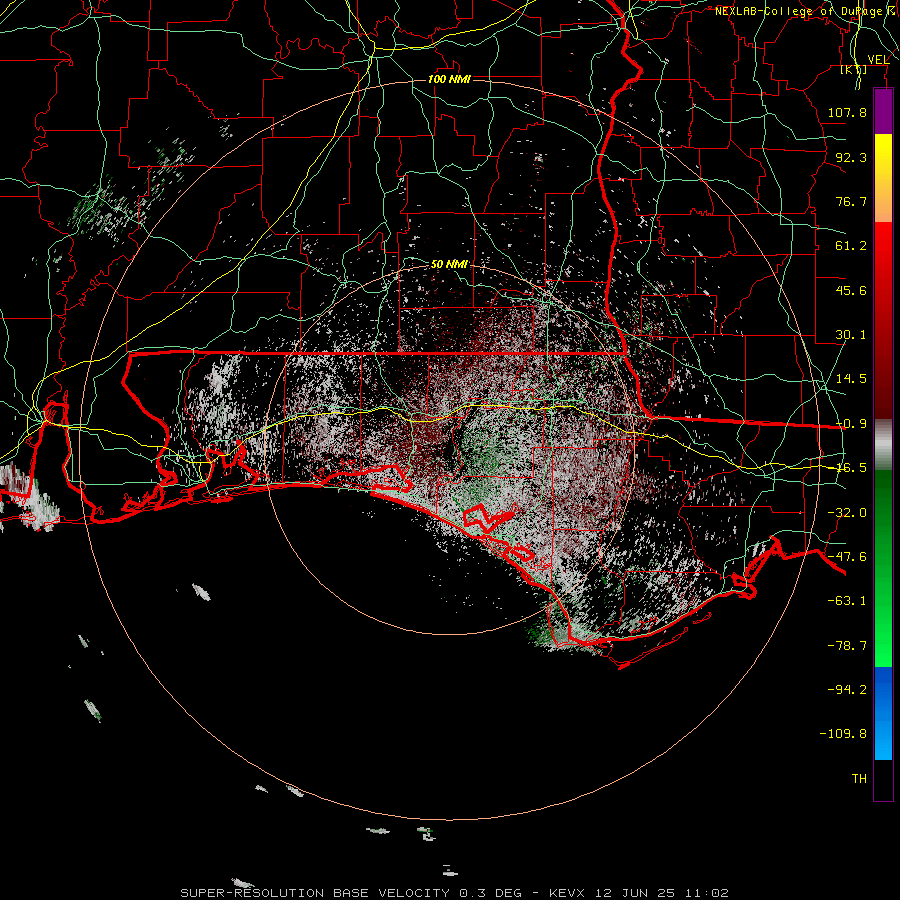Click the 61.2 velocity scale value
This screenshot has height=900, width=900.
tap(851, 246)
